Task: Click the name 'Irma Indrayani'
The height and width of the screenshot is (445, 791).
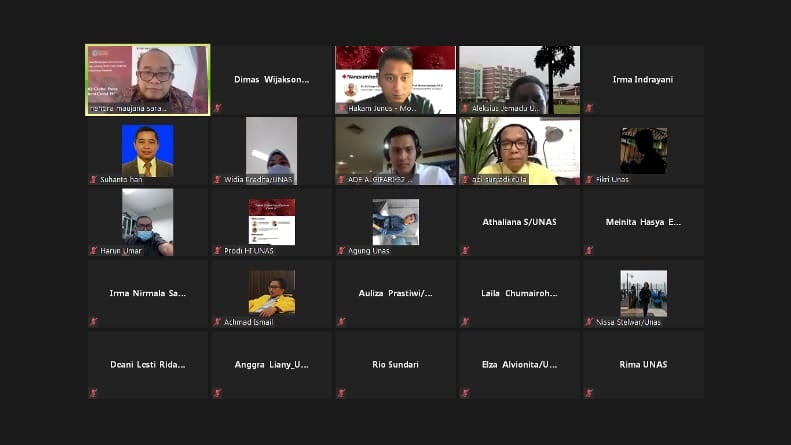Action: 643,79
